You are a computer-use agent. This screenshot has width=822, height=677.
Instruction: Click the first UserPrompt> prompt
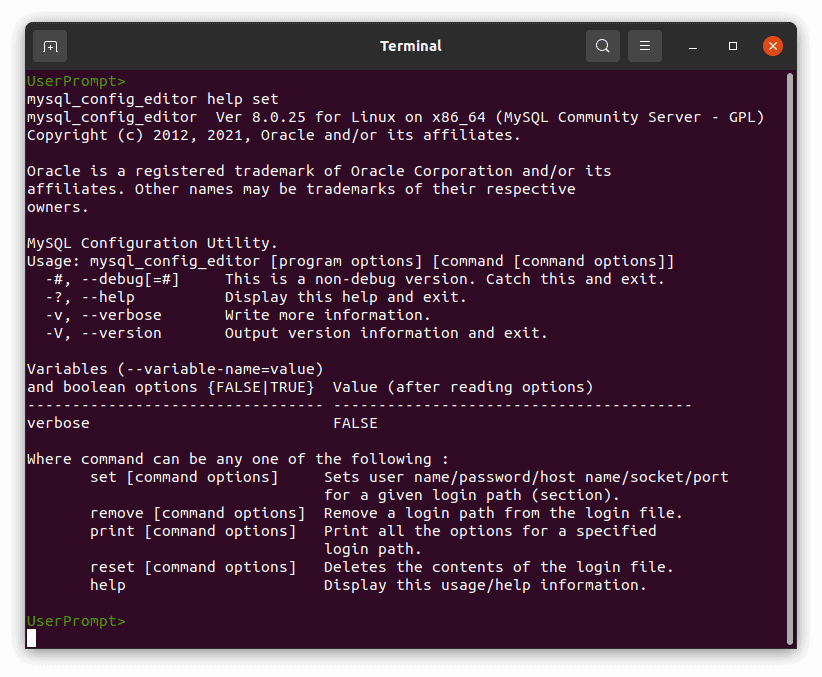click(76, 81)
